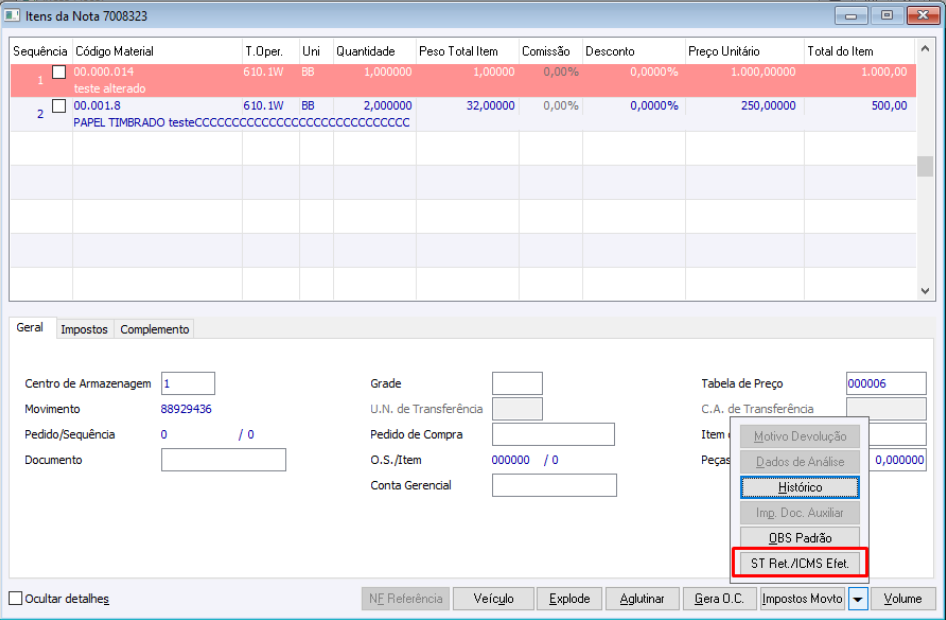Close the Itens da Nota window
The height and width of the screenshot is (620, 946).
click(923, 16)
